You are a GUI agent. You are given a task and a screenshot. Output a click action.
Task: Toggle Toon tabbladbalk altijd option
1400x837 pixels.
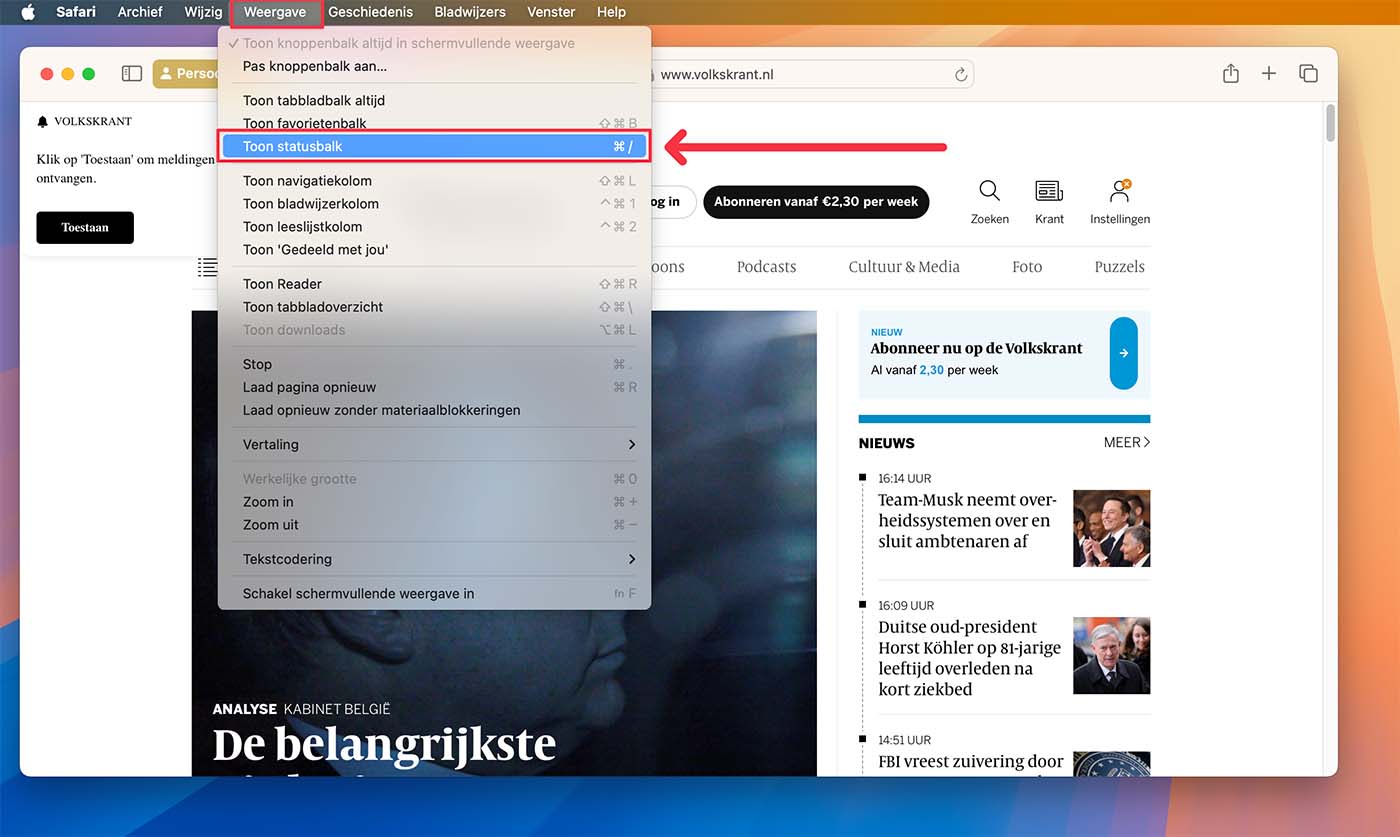coord(314,101)
